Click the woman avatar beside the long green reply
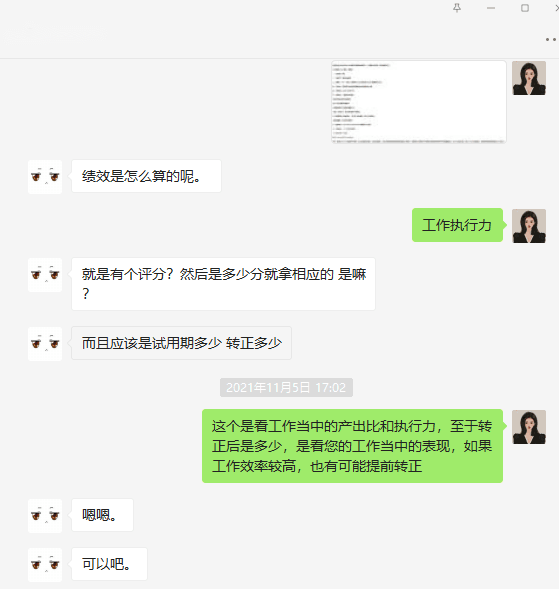Screen dimensions: 559x589 coord(529,427)
